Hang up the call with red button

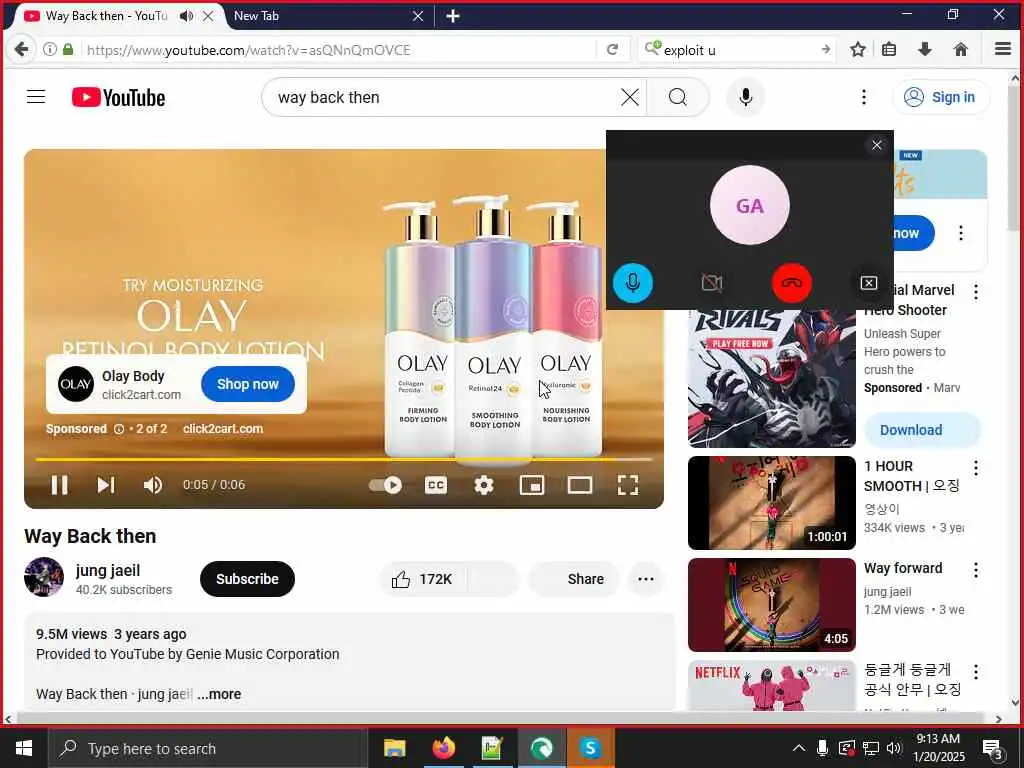click(x=792, y=283)
